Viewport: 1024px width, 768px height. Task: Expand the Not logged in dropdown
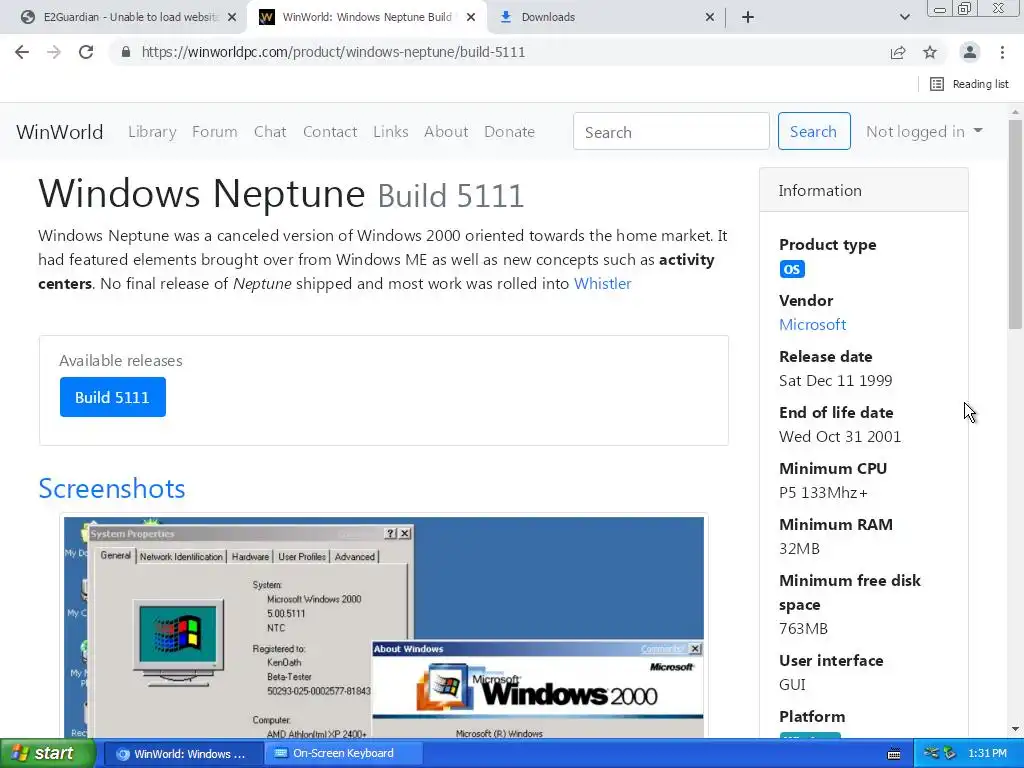[924, 132]
